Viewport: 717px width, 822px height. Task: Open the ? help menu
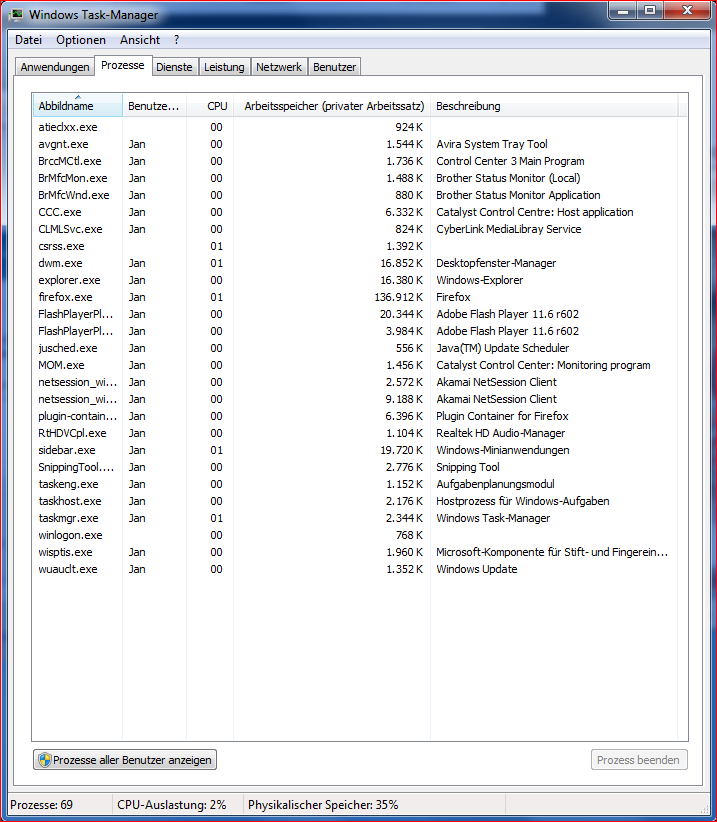177,40
